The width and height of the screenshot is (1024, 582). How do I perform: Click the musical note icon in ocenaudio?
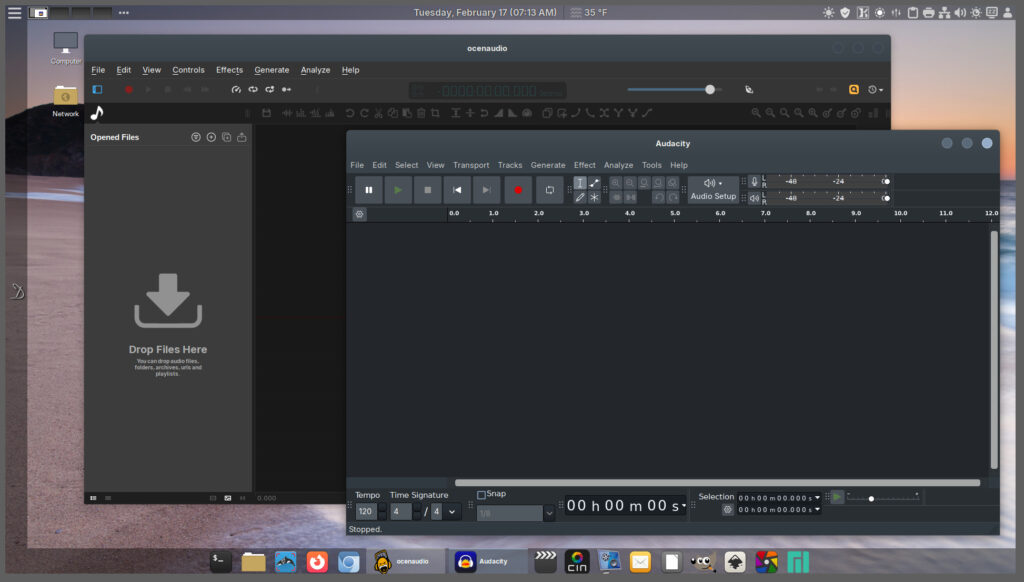(97, 113)
